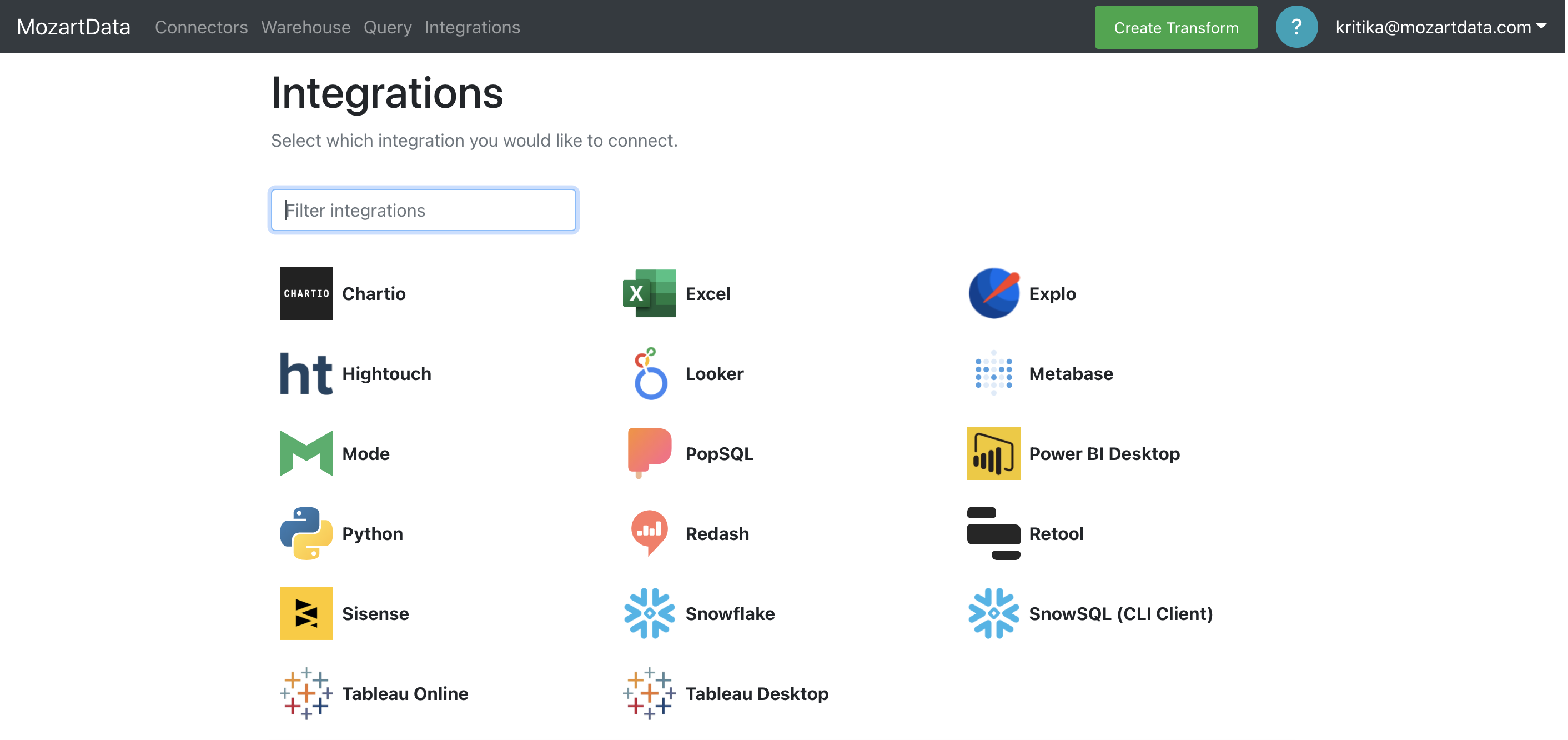This screenshot has width=1568, height=740.
Task: Open the green Mode logo
Action: click(x=306, y=453)
